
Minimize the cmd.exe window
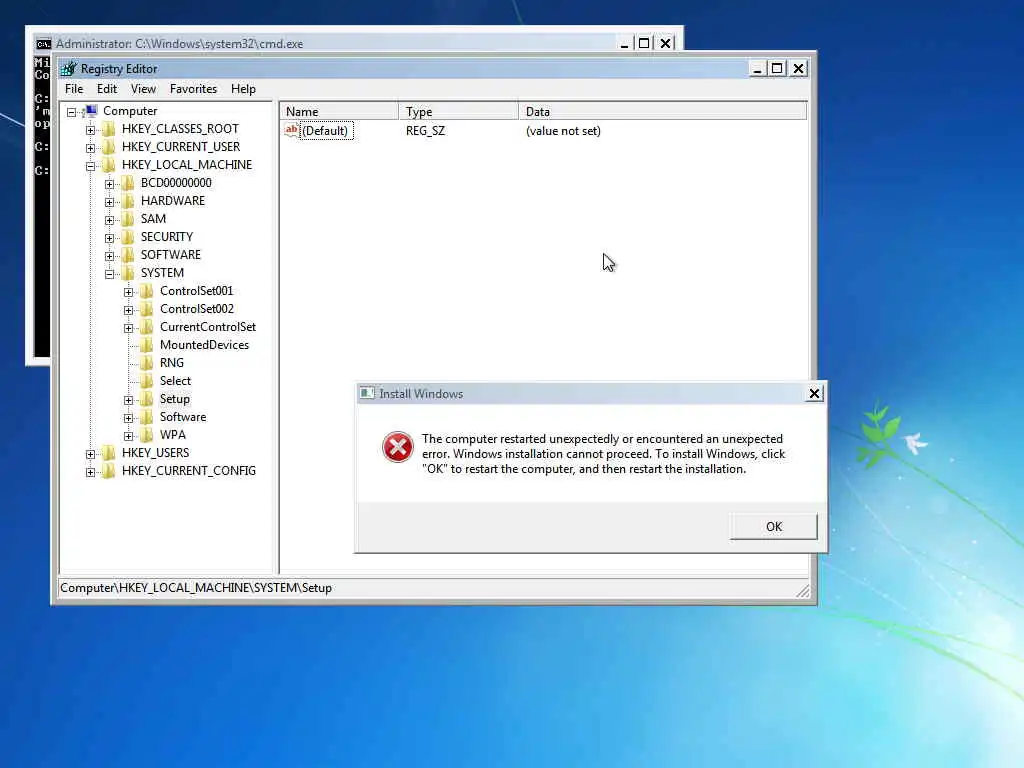point(624,44)
